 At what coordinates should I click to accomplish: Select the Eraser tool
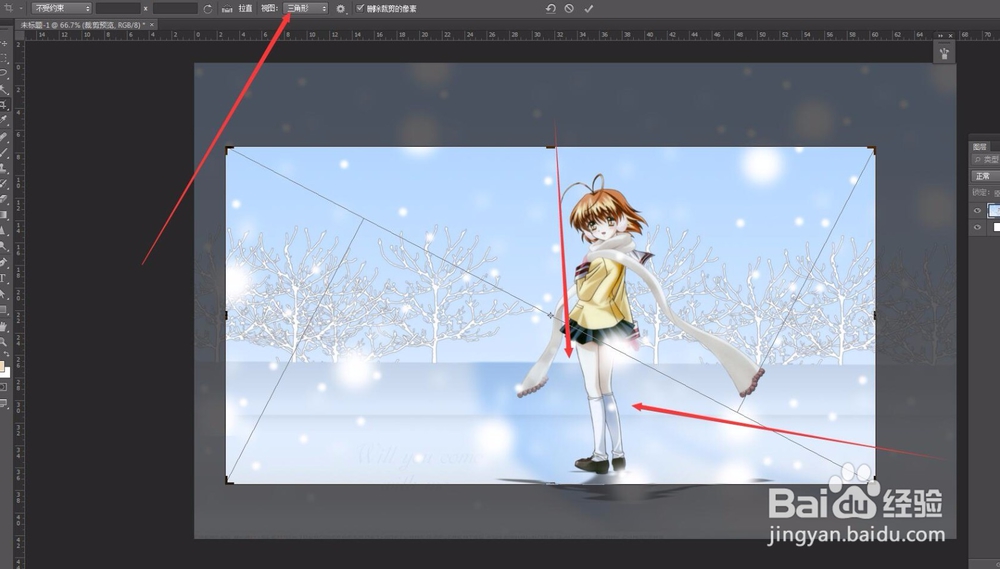4,198
